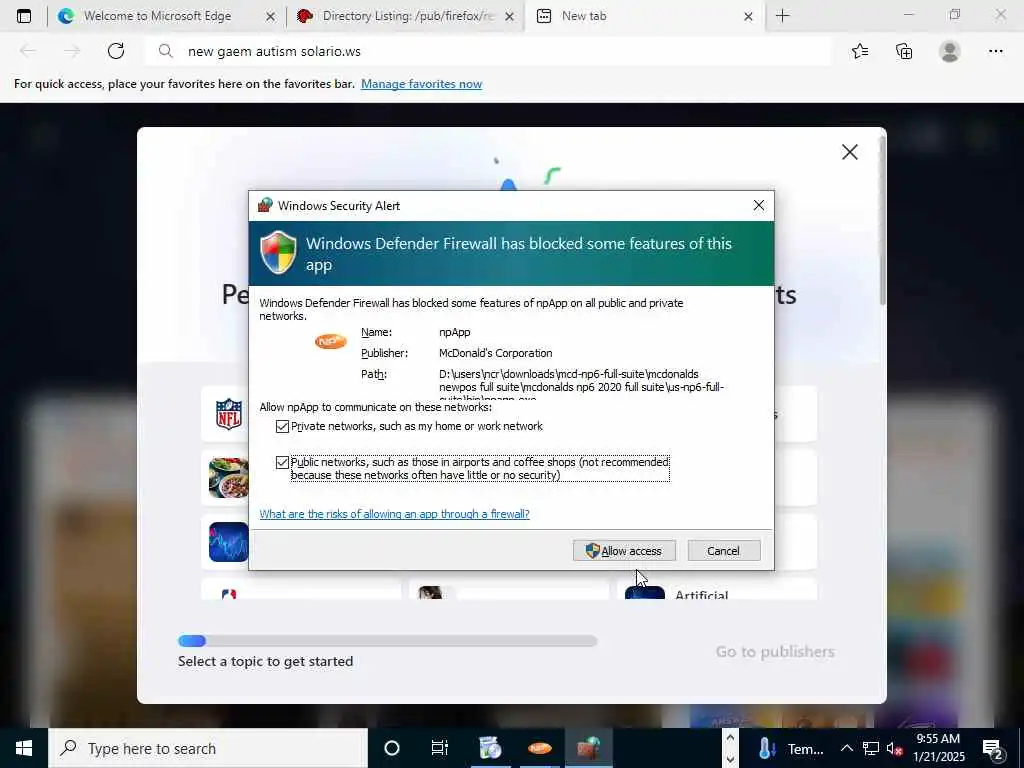
Task: Click the Edge back arrow
Action: pos(27,51)
